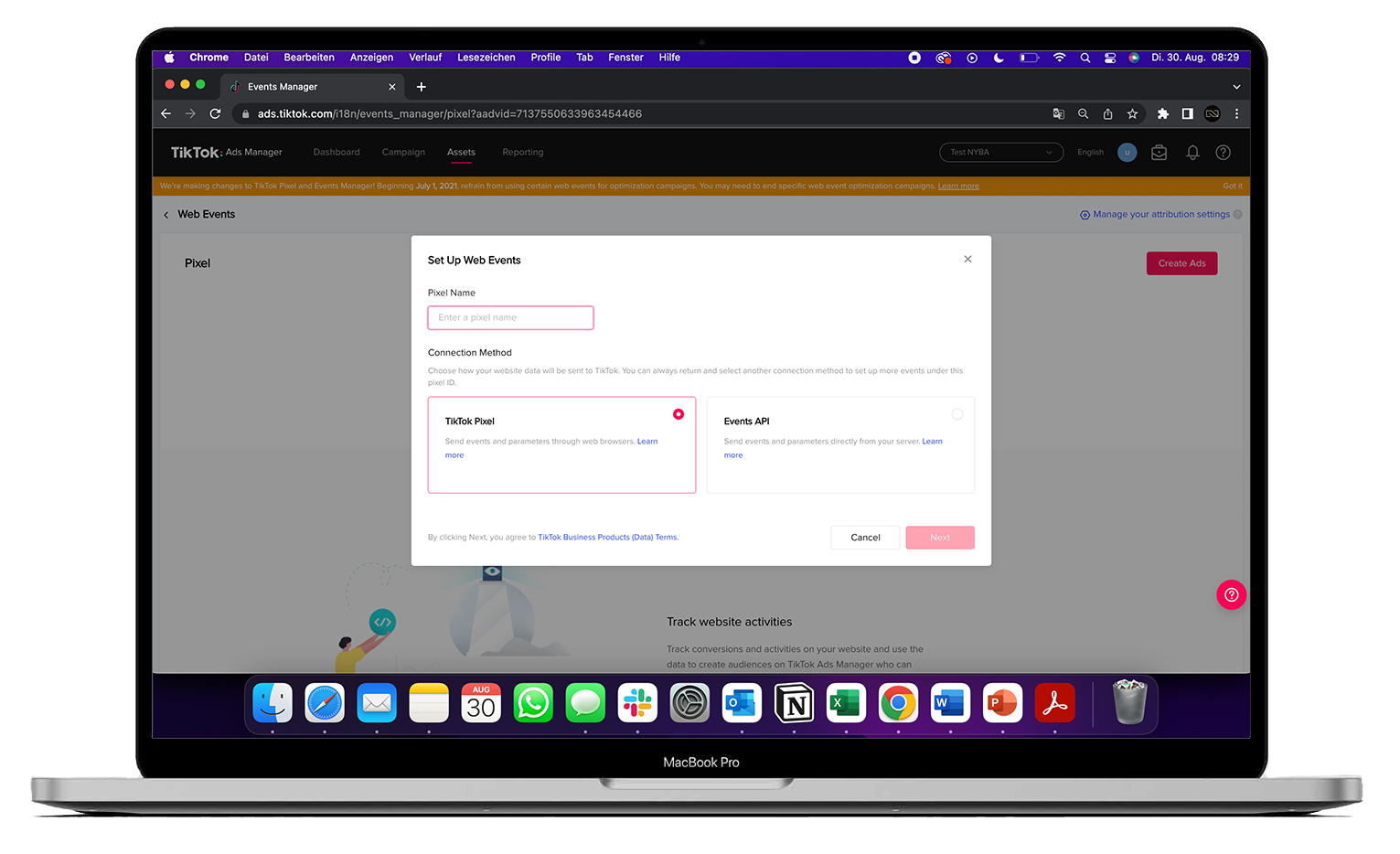Image resolution: width=1400 pixels, height=854 pixels.
Task: Click the Cancel button
Action: [865, 538]
